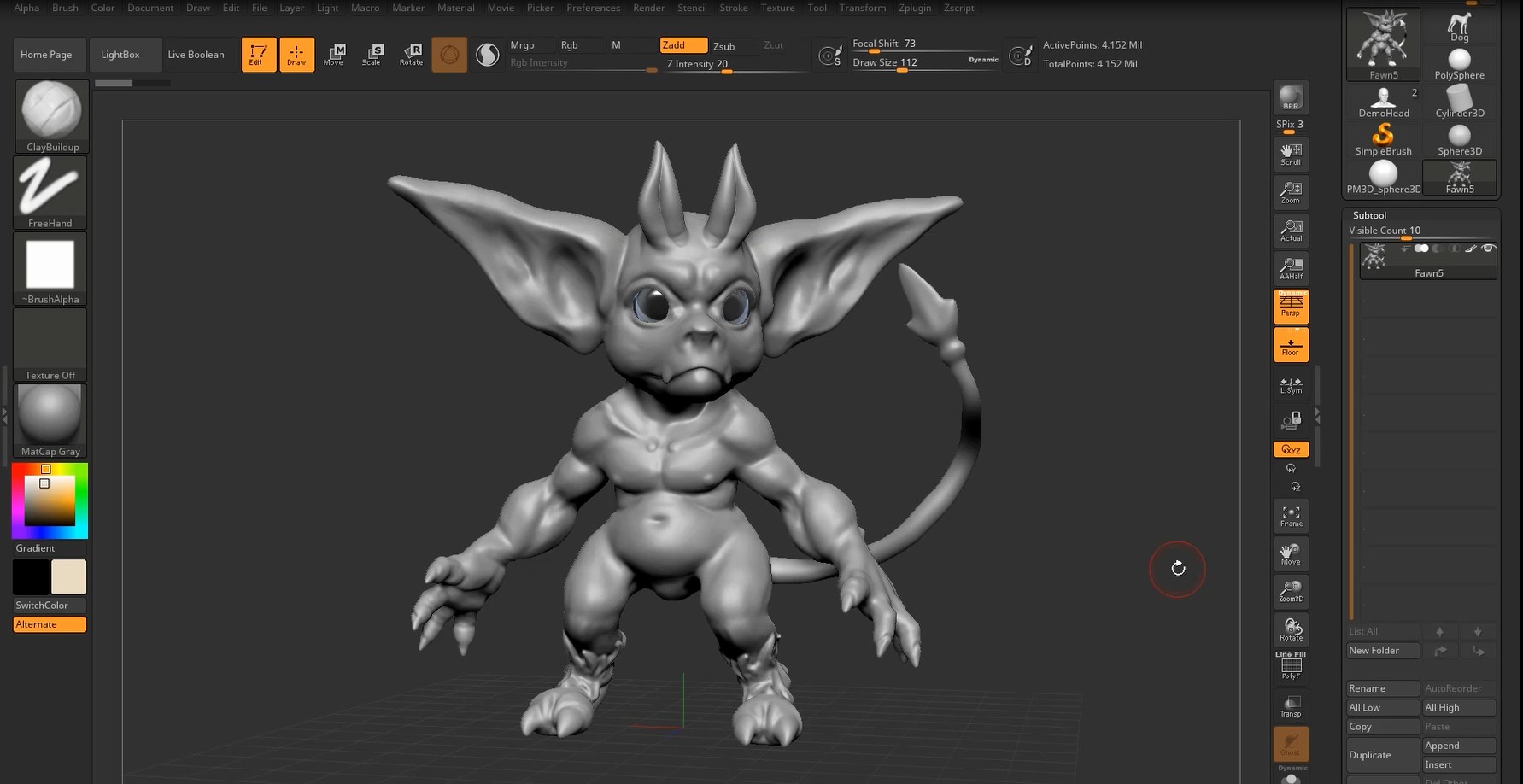Click the Rename subtool button

coord(1383,688)
